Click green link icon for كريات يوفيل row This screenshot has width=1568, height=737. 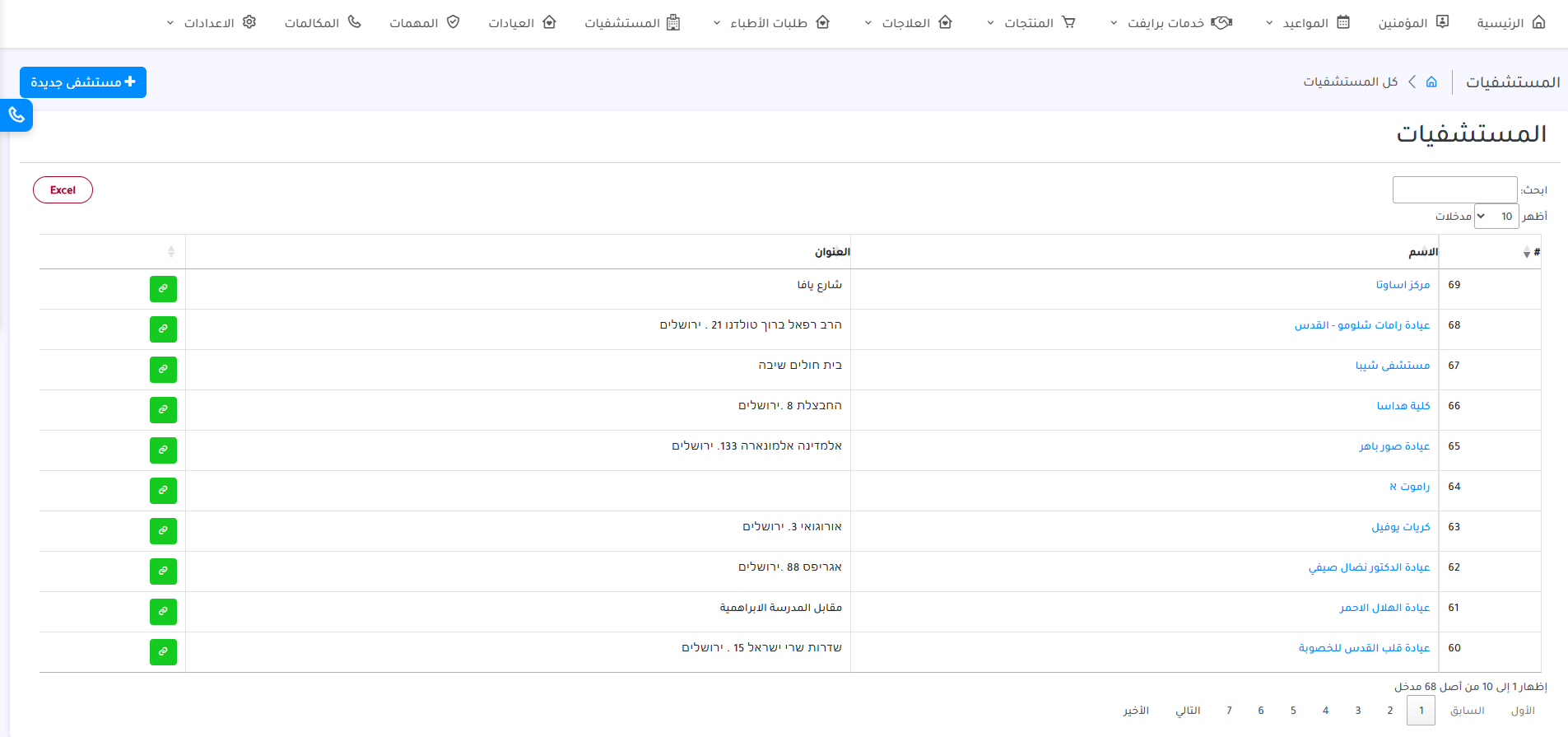click(163, 531)
